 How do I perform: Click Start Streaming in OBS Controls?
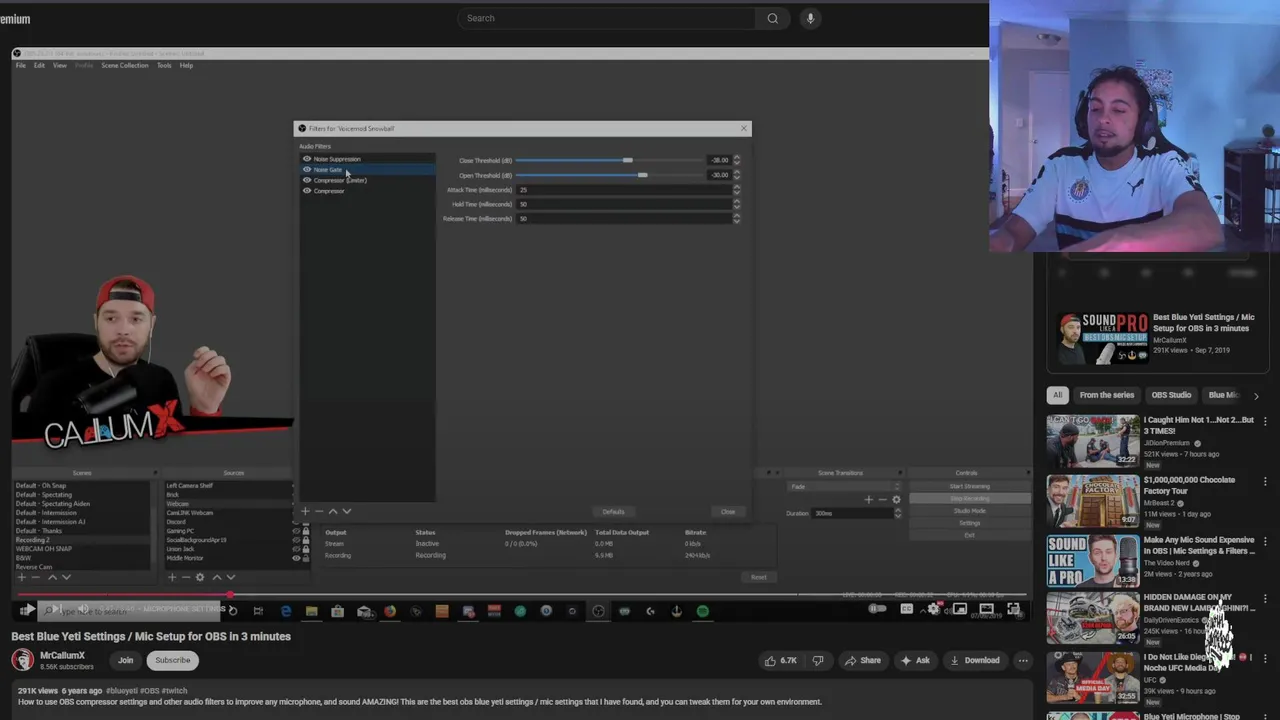pyautogui.click(x=969, y=486)
